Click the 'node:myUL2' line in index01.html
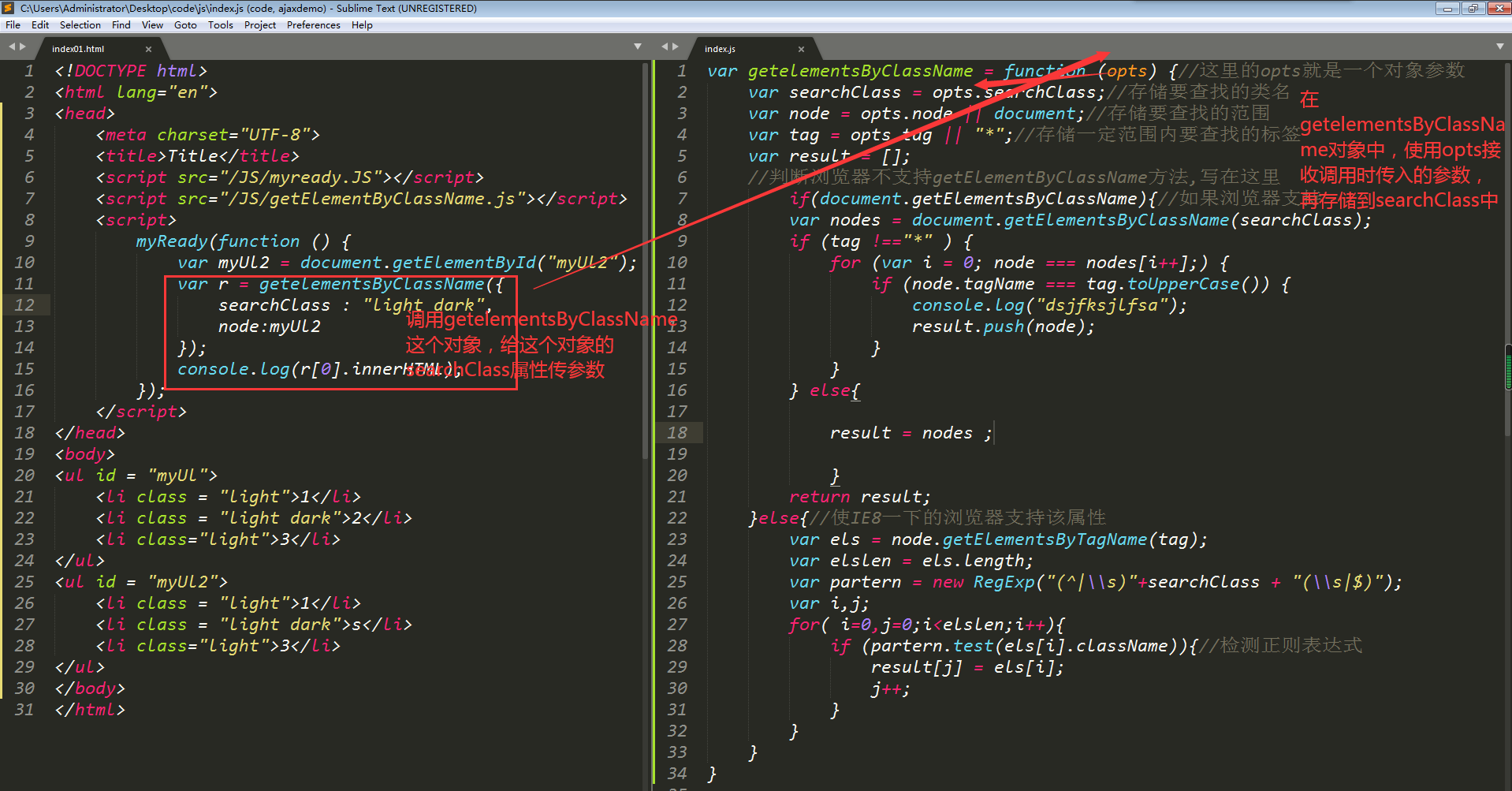This screenshot has width=1512, height=791. point(270,326)
